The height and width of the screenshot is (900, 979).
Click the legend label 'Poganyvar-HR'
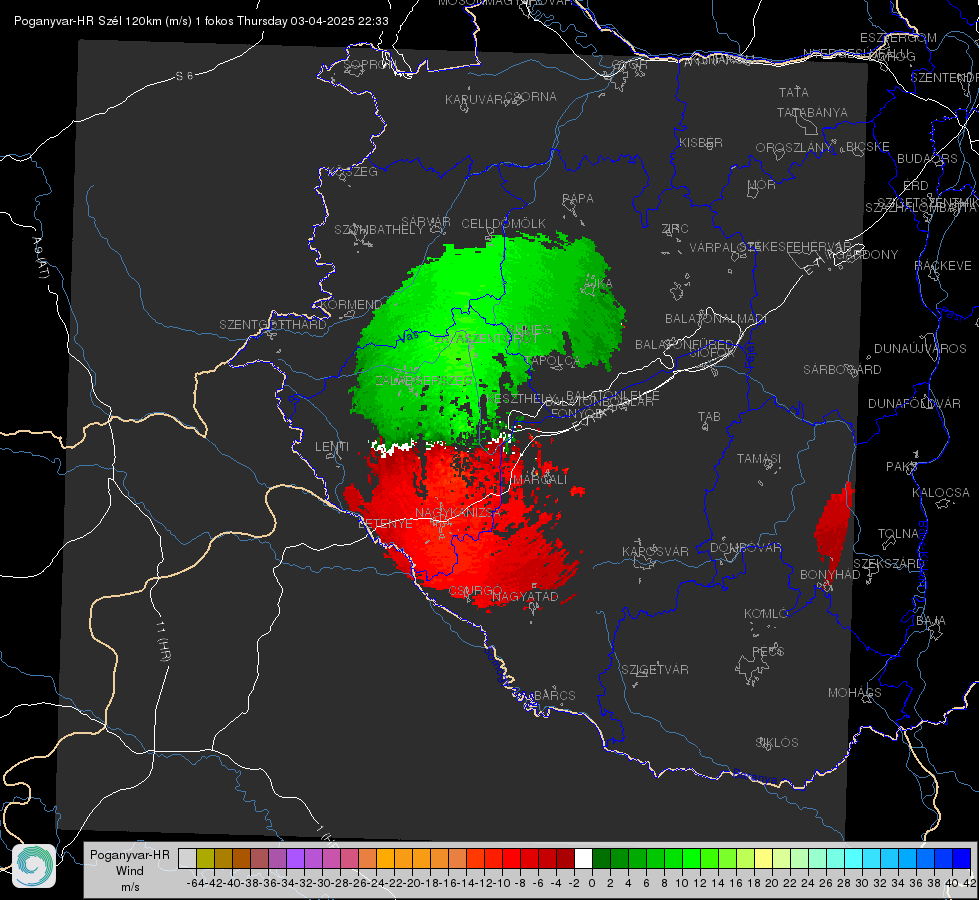tap(130, 855)
